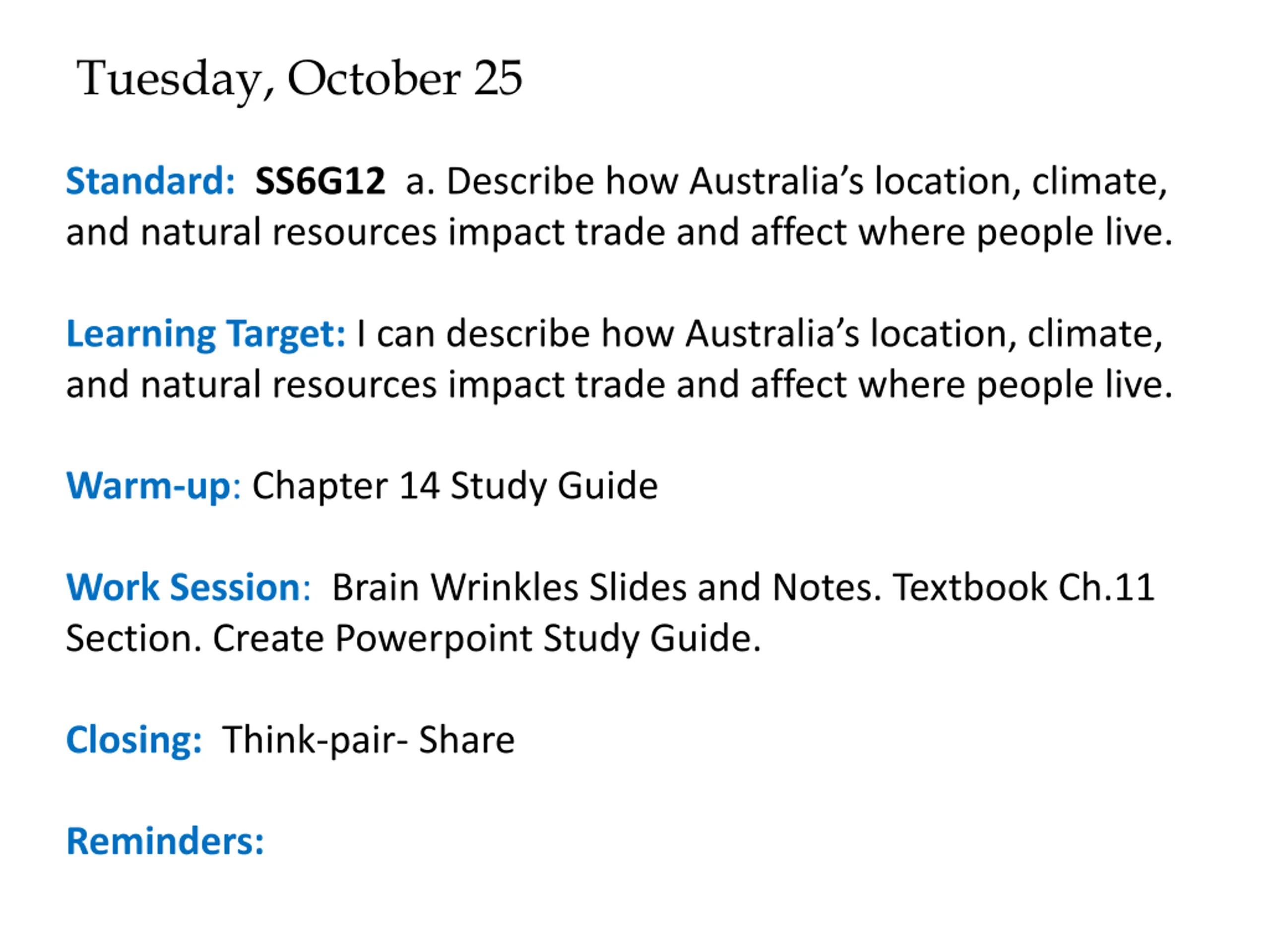Image resolution: width=1270 pixels, height=952 pixels.
Task: Click the "Think-pair- Share" text
Action: pyautogui.click(x=369, y=740)
